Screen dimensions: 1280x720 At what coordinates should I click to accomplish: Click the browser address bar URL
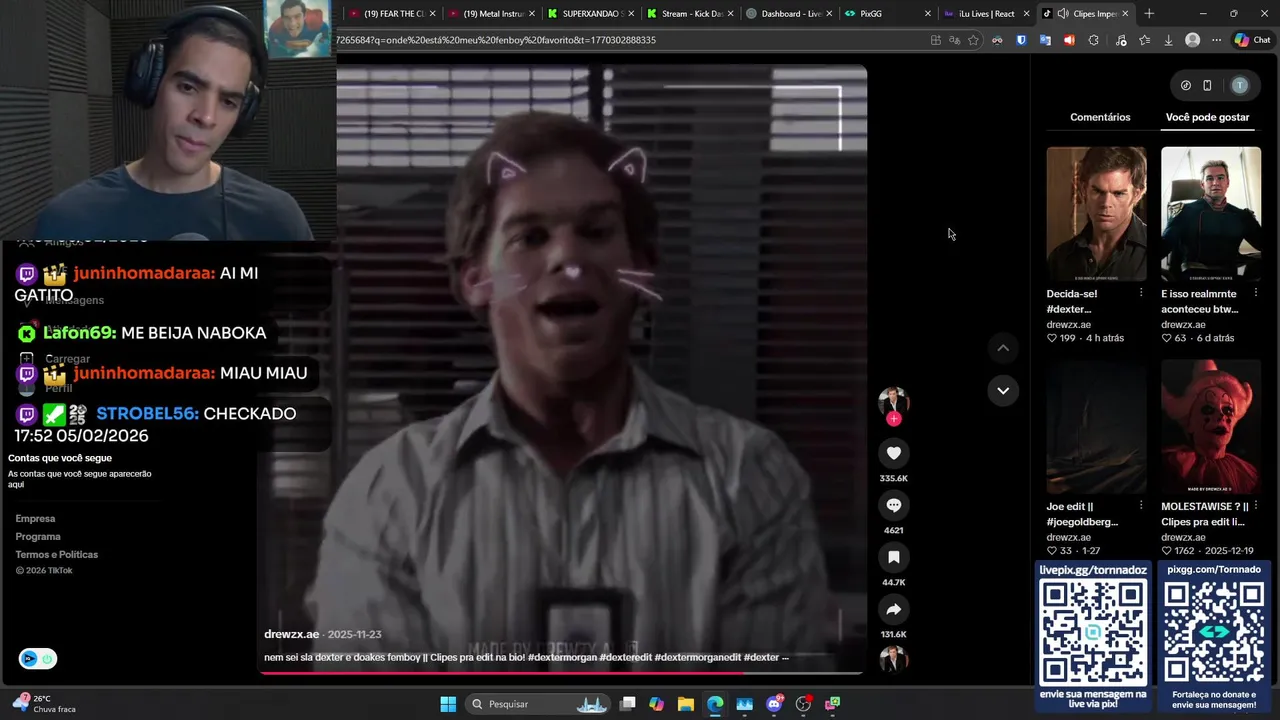(x=495, y=40)
